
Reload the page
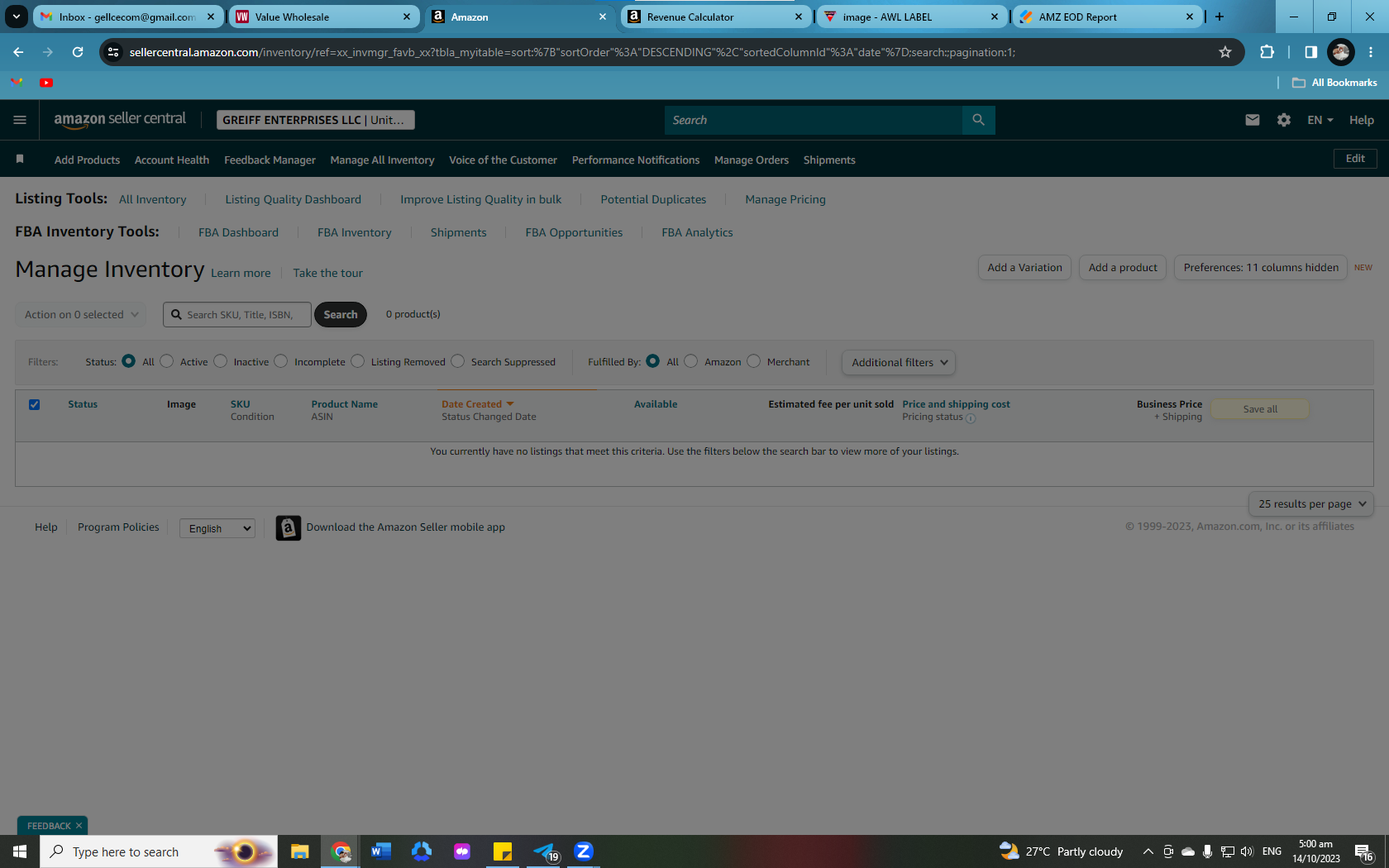pos(78,52)
